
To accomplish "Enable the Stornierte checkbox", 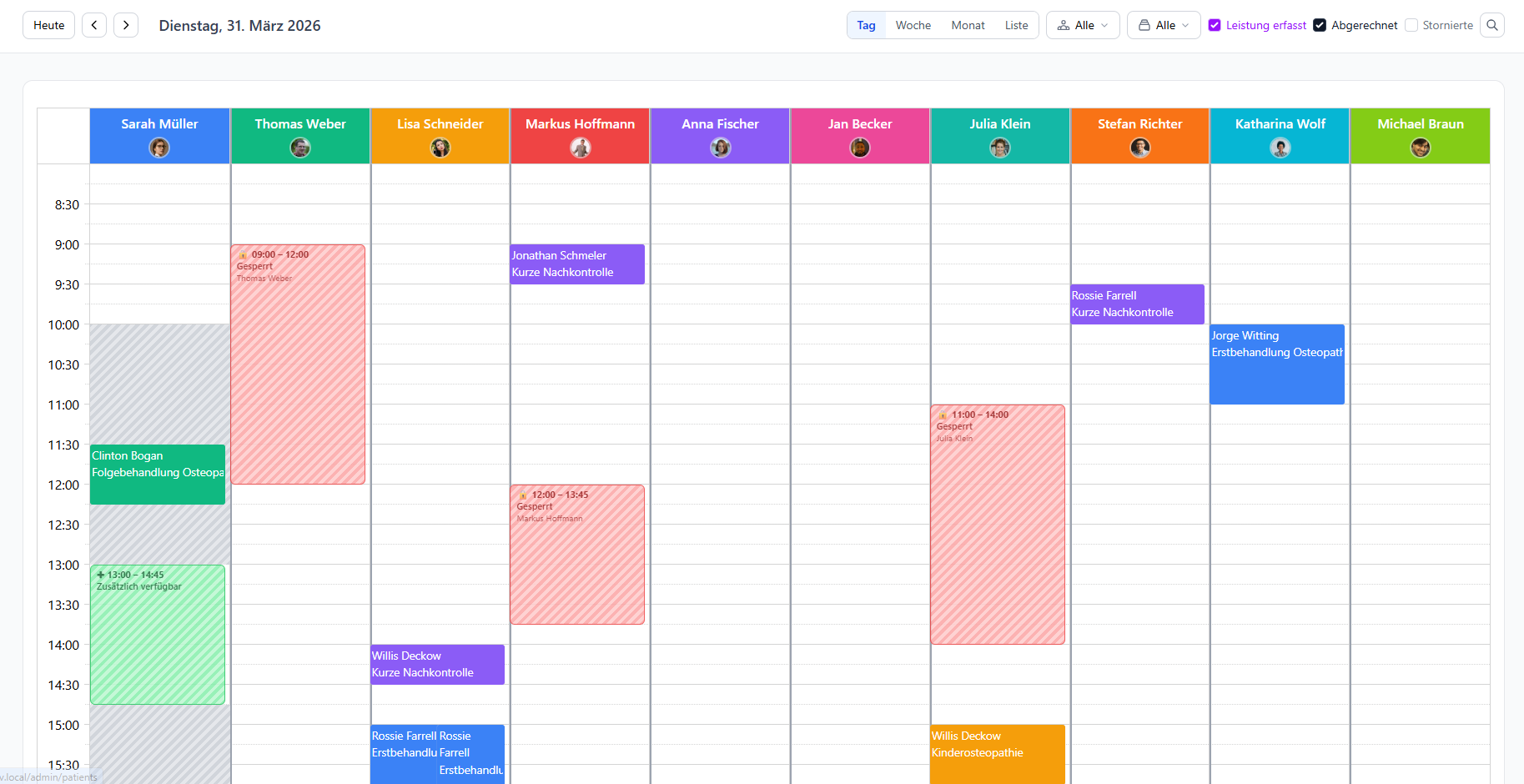I will pos(1411,25).
